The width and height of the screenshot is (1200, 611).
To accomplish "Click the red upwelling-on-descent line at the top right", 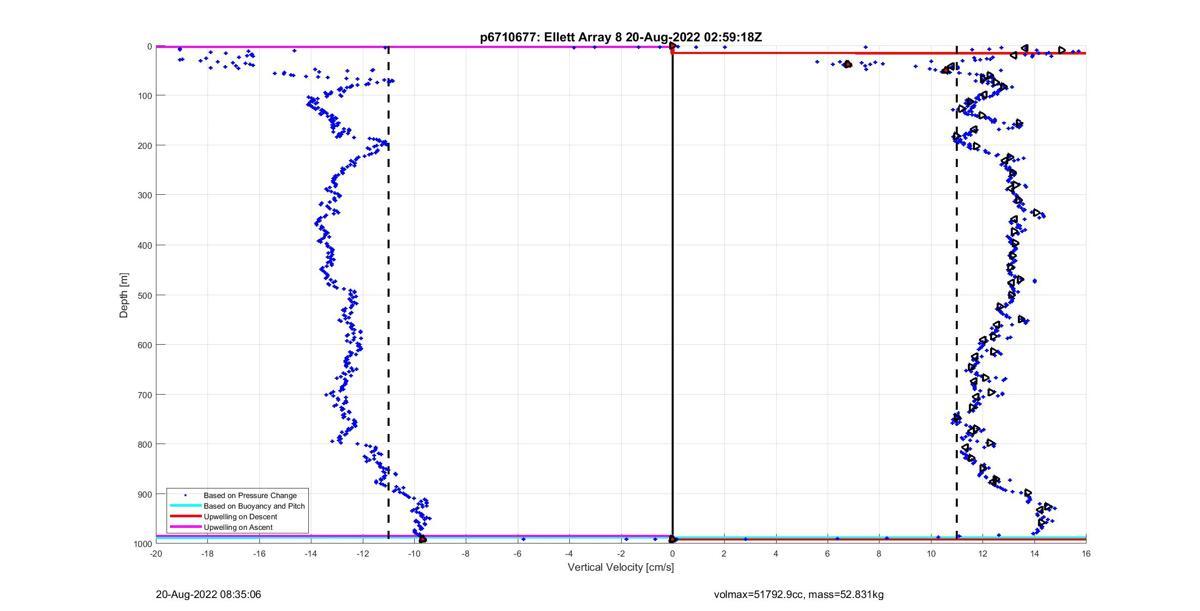I will point(879,53).
